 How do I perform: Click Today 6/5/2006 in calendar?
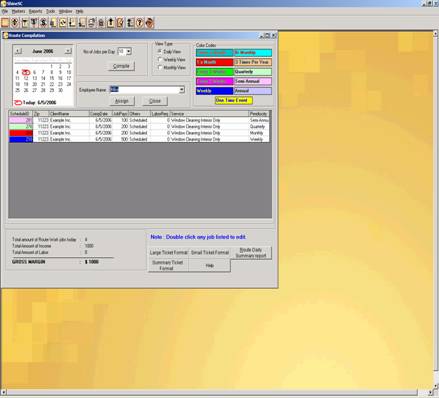pyautogui.click(x=35, y=103)
